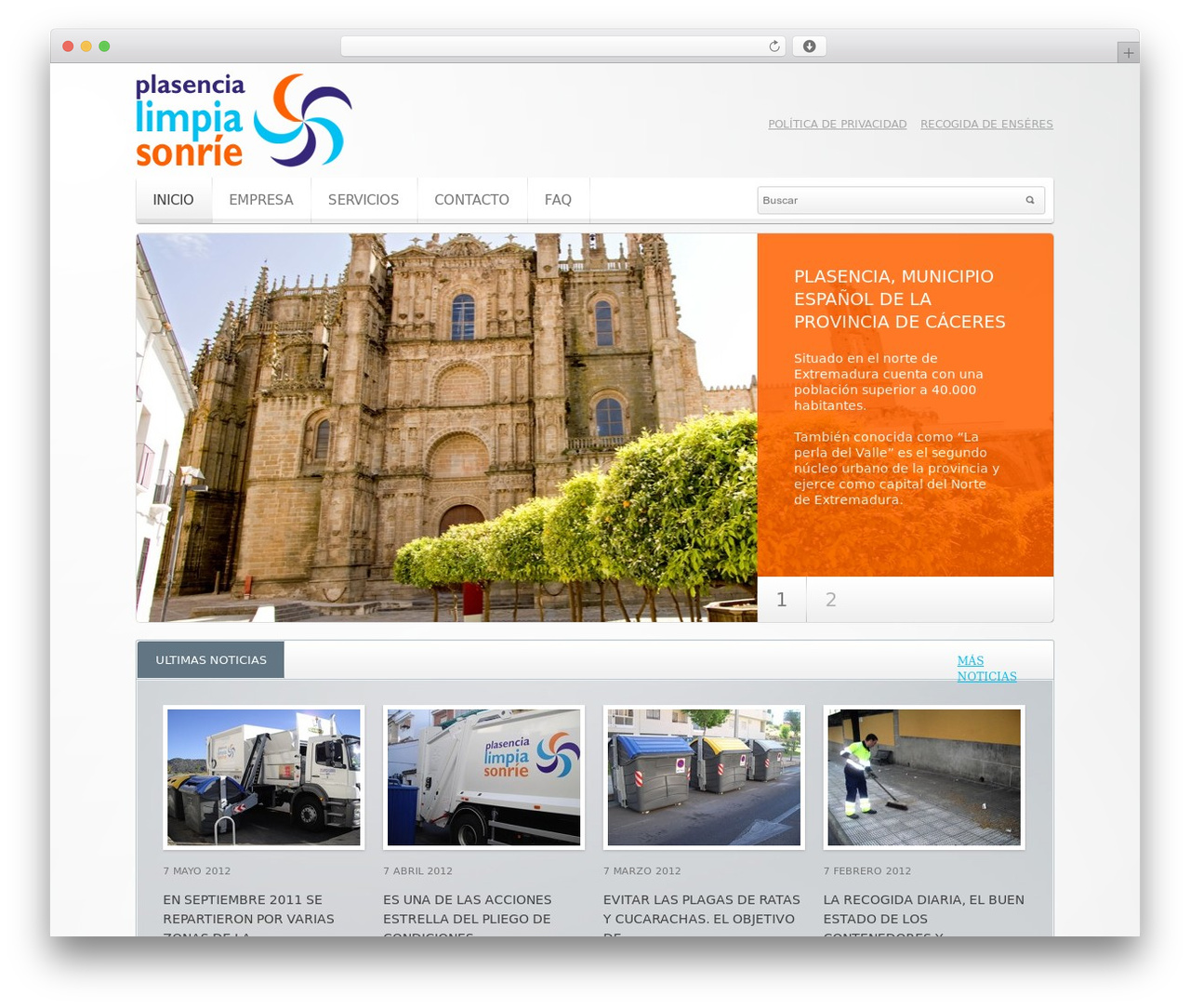Click the slide title 'PLASENCIA, MUNICIPIO ESPAÑOL'
The image size is (1190, 1008).
pyautogui.click(x=900, y=298)
